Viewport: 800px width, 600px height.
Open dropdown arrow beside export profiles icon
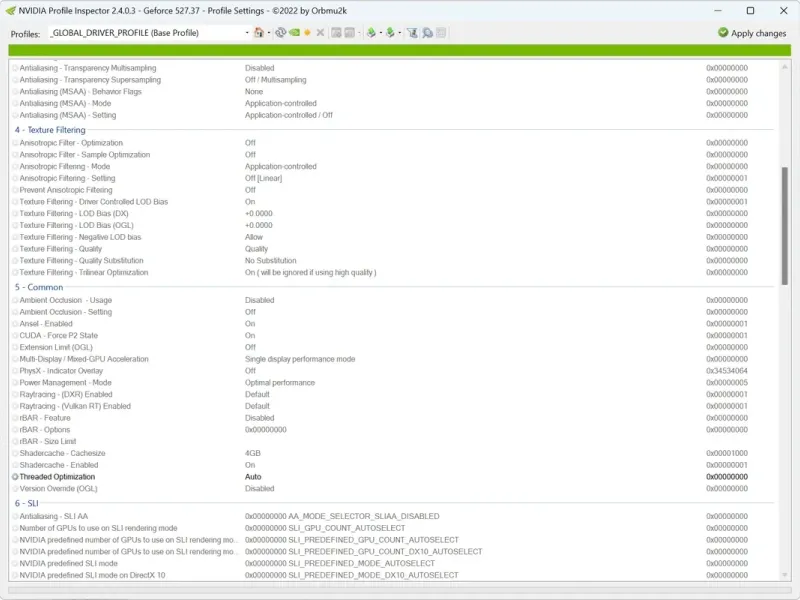point(381,33)
